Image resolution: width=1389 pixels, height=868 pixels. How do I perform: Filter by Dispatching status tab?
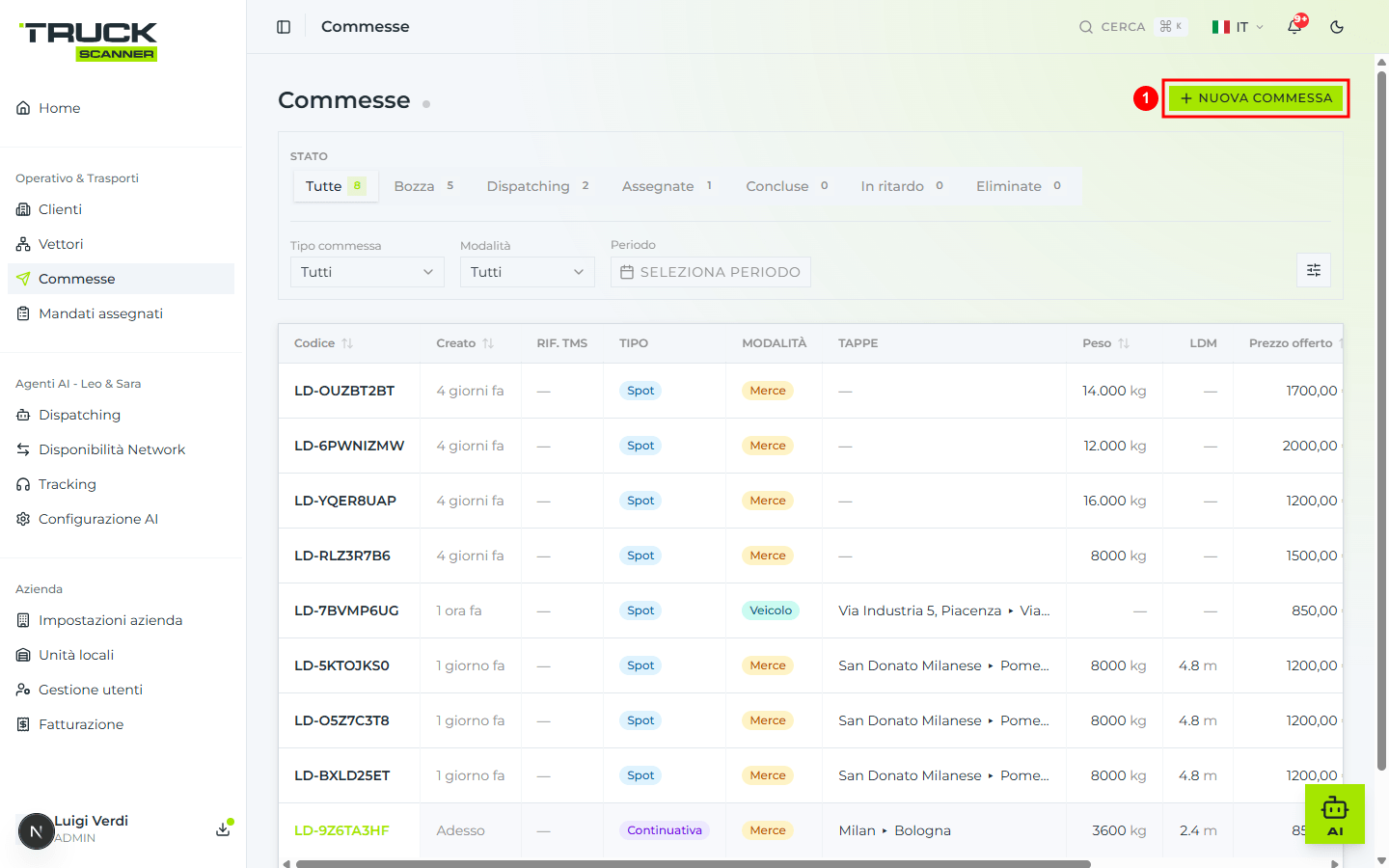click(538, 186)
